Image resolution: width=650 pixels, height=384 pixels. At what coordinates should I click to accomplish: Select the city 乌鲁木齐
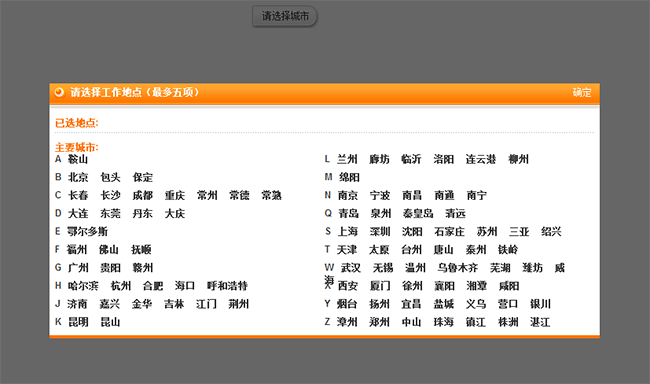pos(458,268)
